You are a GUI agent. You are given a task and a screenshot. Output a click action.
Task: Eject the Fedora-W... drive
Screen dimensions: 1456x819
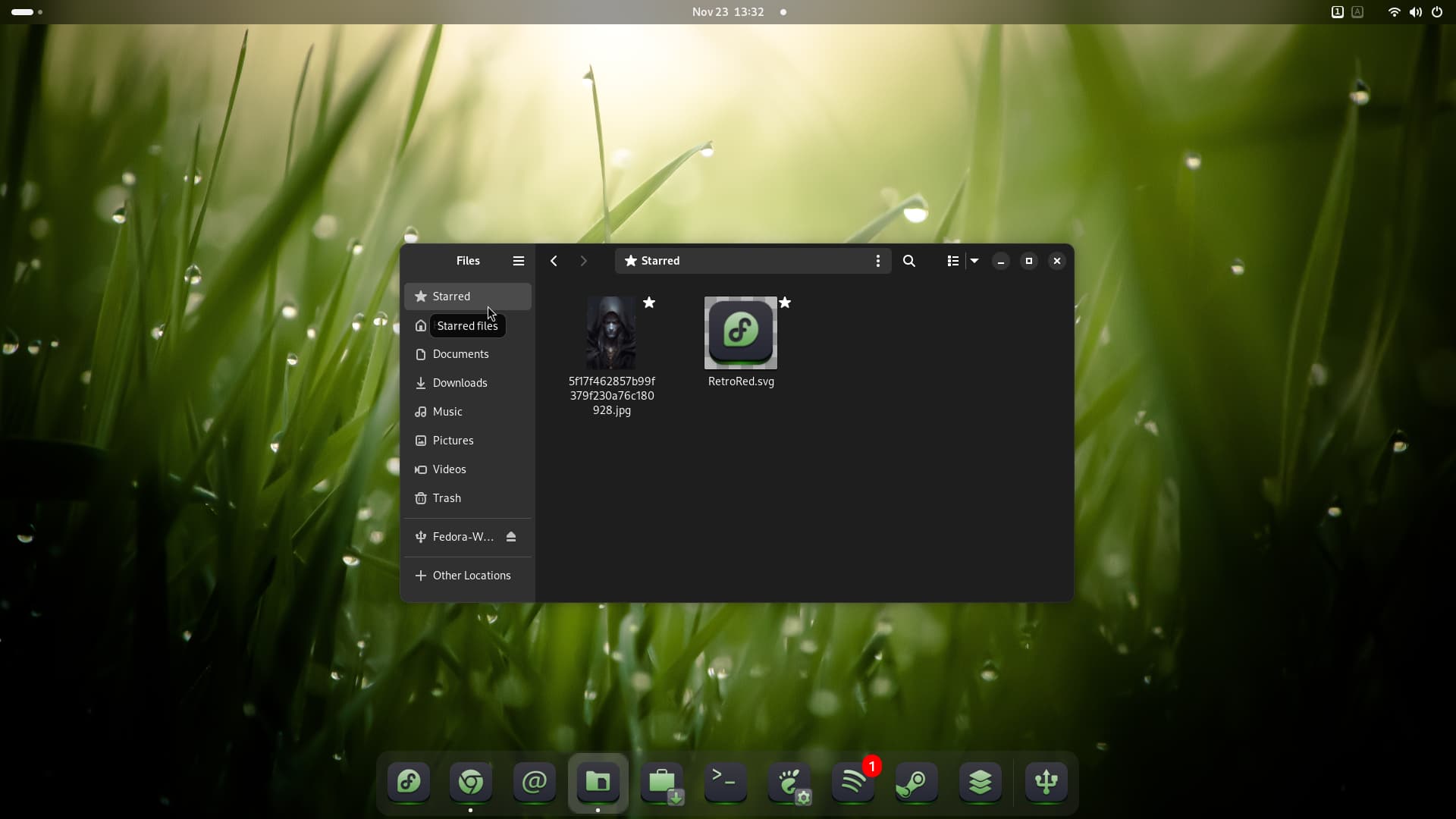(511, 537)
